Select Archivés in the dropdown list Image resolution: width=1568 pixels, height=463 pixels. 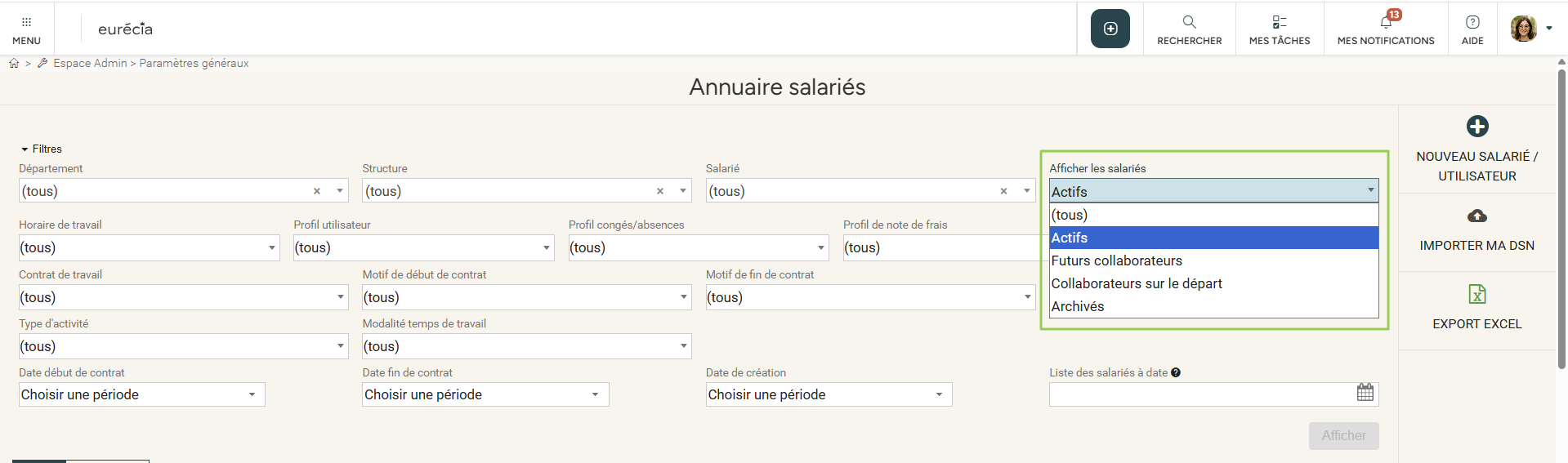tap(1078, 306)
